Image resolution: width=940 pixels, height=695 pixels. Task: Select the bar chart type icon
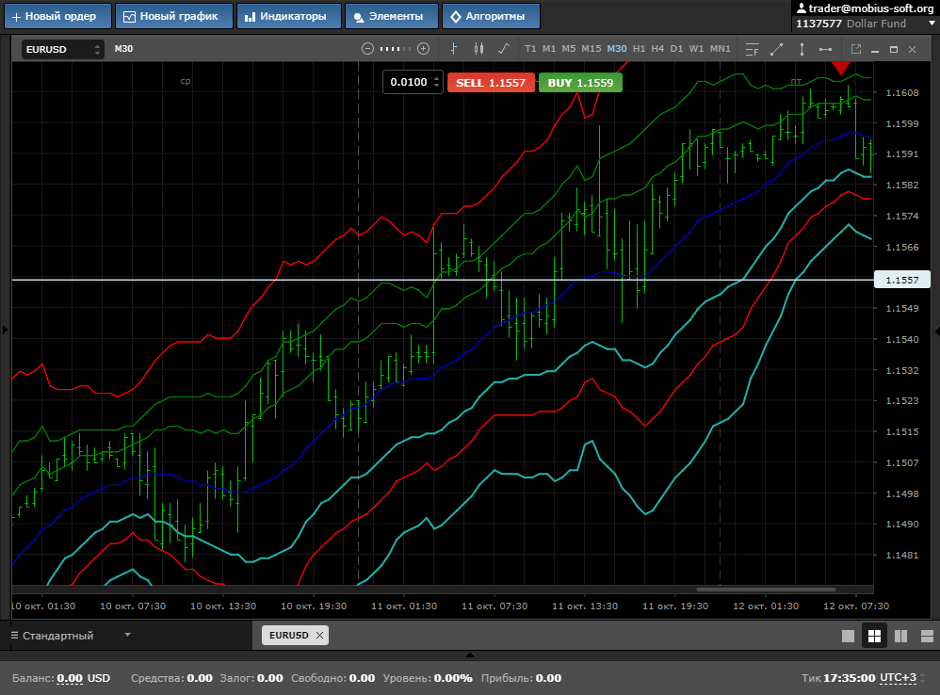[x=454, y=49]
